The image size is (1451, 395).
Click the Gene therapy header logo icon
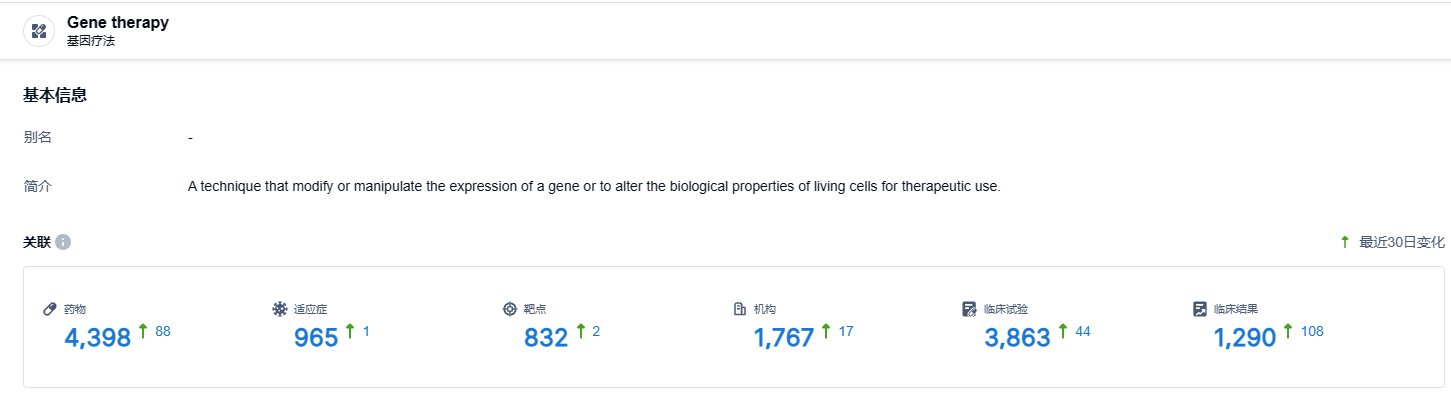pyautogui.click(x=39, y=31)
